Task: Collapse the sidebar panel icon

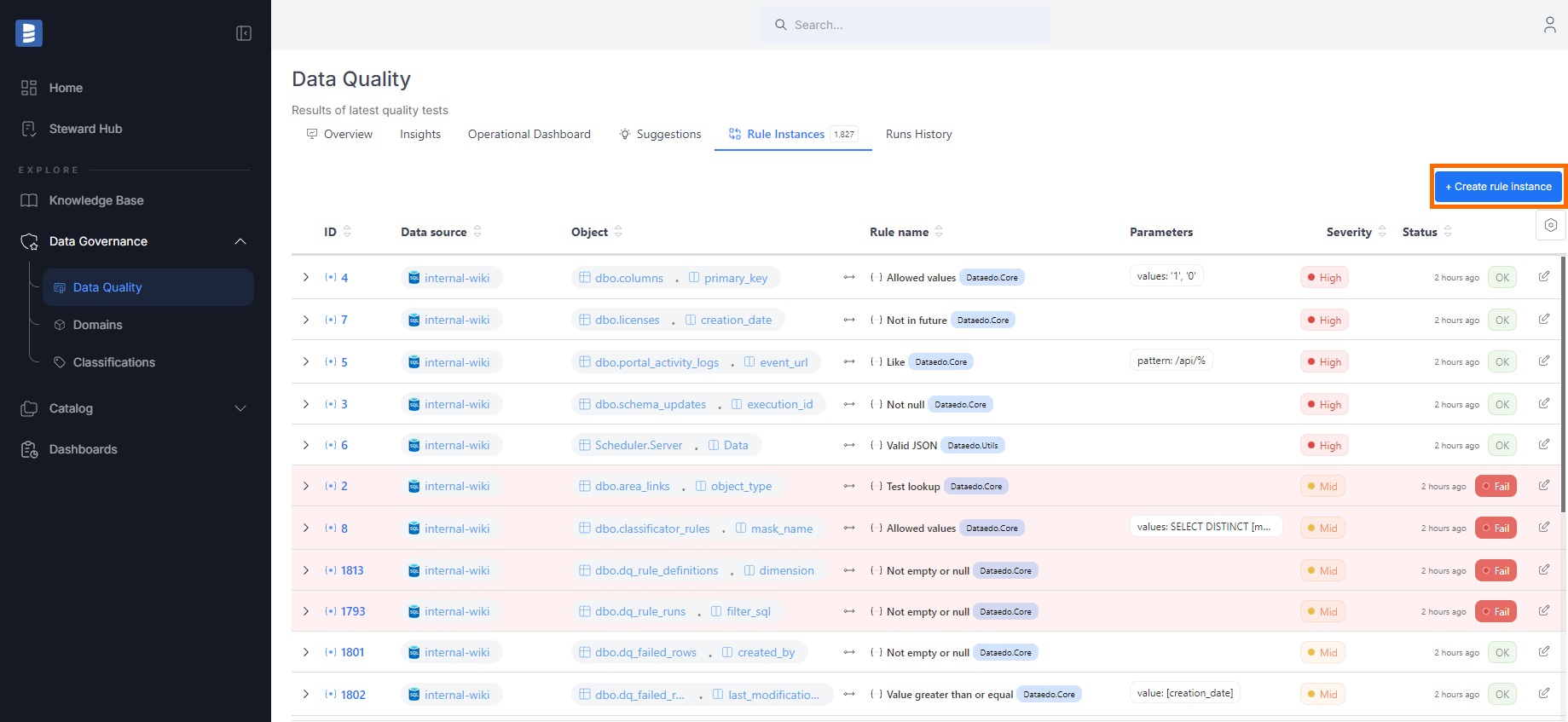Action: tap(244, 33)
